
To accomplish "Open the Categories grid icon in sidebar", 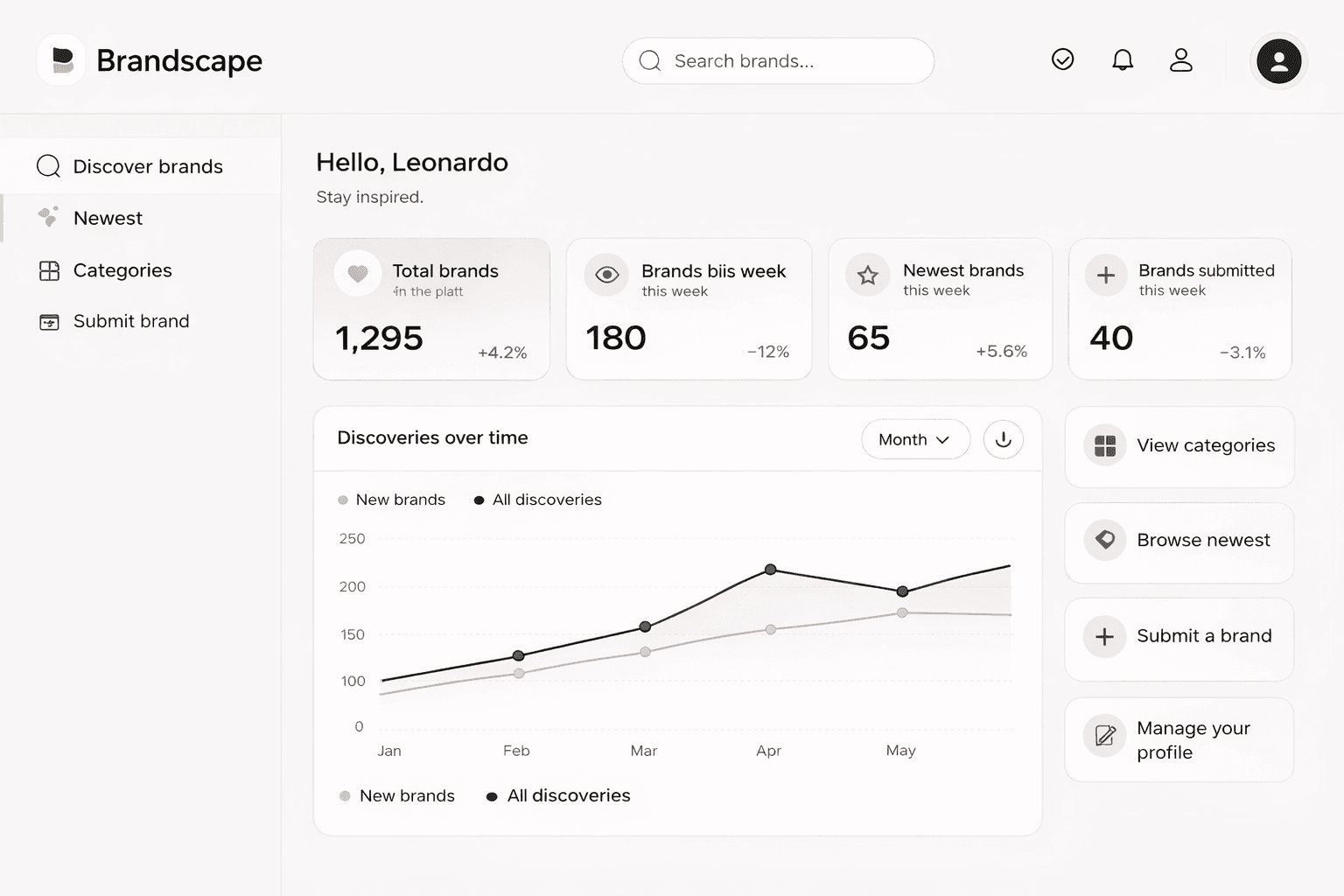I will pos(49,270).
